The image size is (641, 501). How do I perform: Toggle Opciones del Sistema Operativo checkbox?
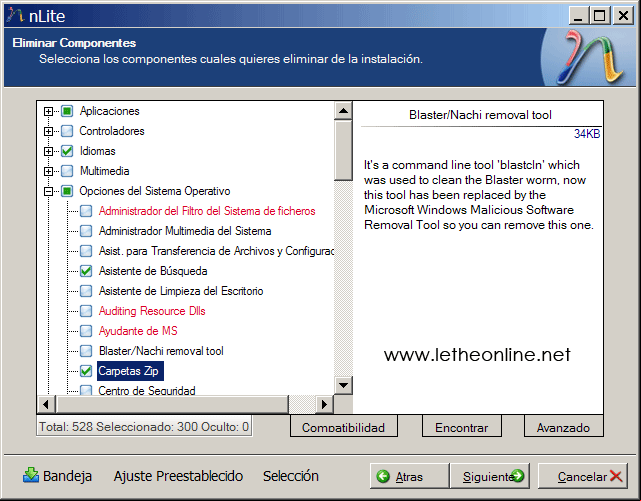[x=67, y=191]
